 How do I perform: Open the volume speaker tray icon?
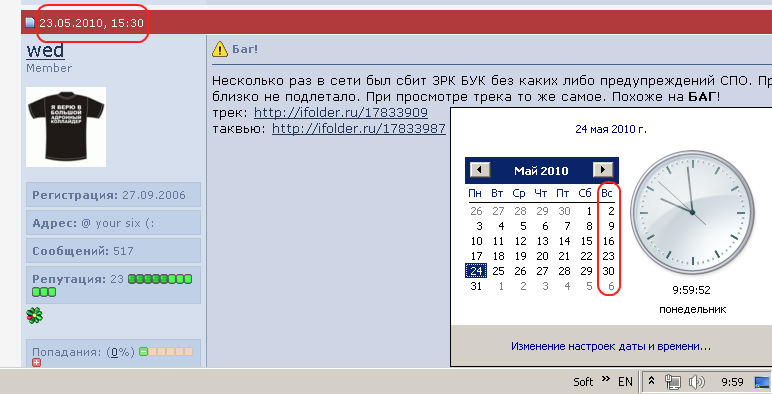coord(696,382)
